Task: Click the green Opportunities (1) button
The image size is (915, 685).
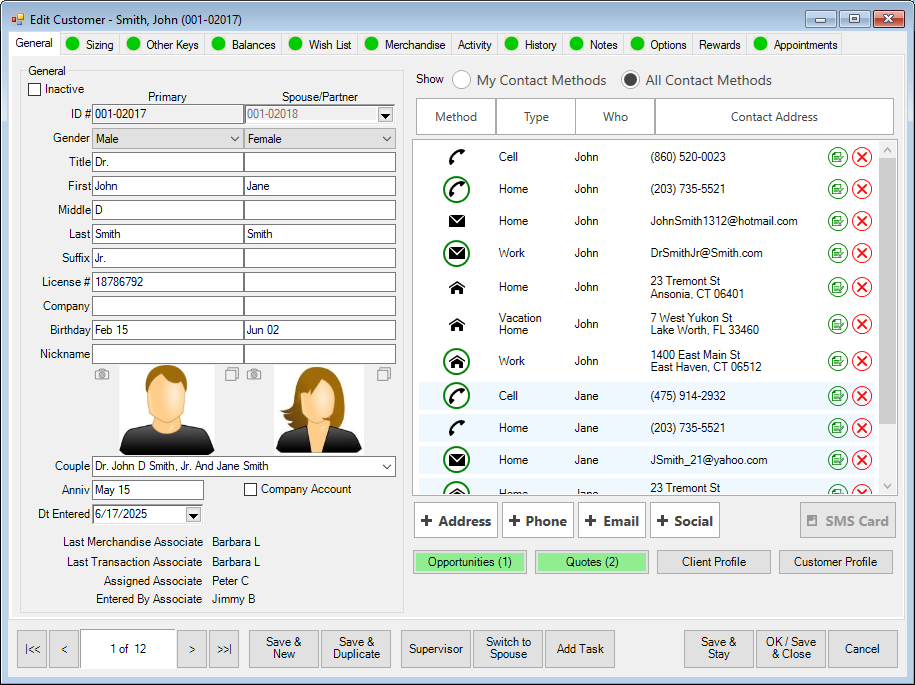Action: tap(469, 562)
